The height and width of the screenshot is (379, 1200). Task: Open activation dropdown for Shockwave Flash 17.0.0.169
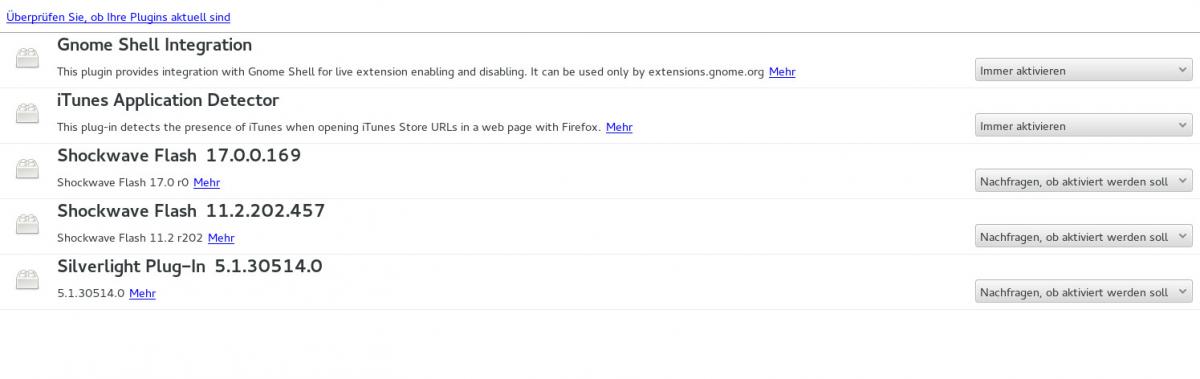1083,181
